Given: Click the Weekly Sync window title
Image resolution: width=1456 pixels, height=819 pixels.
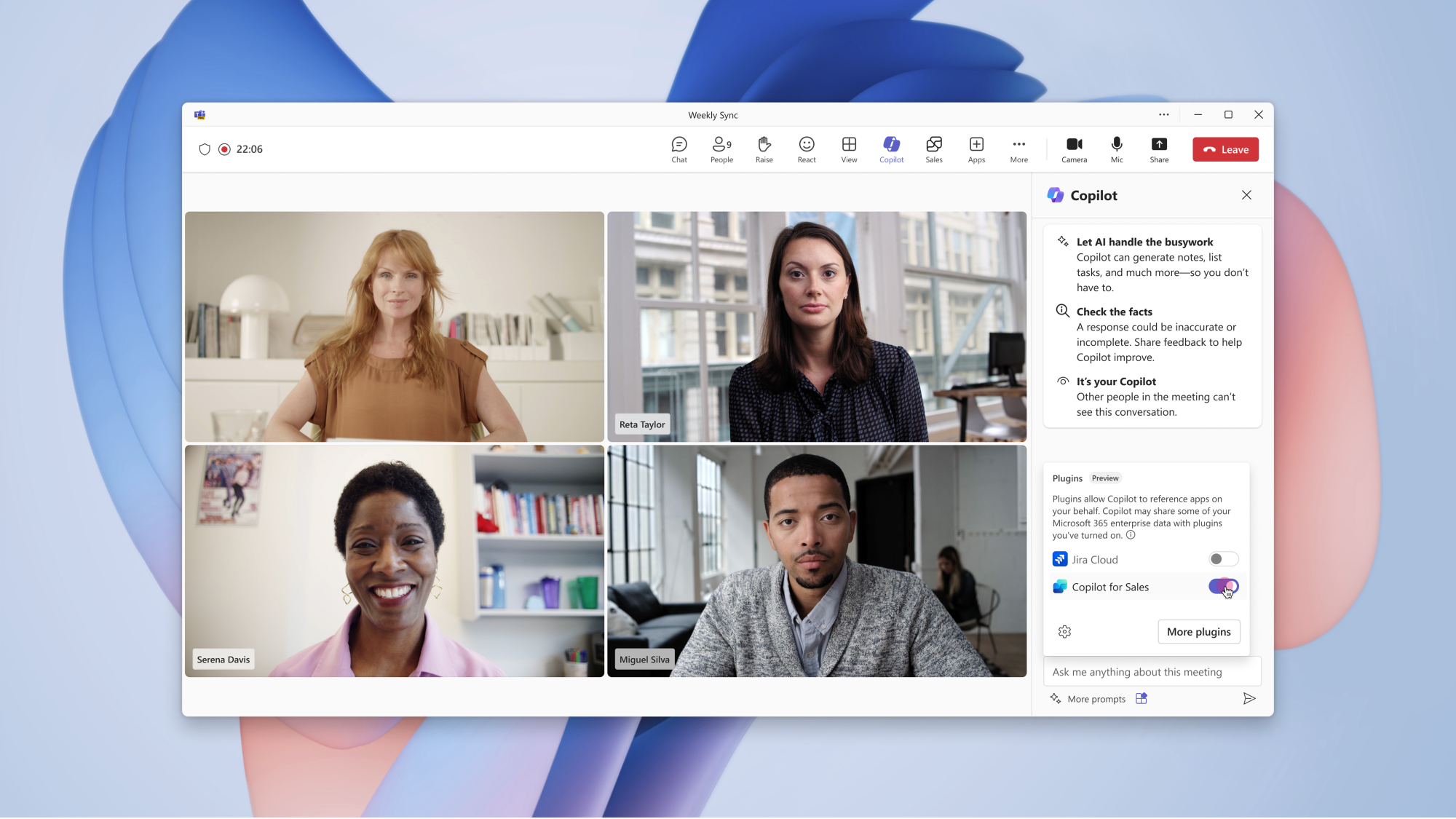Looking at the screenshot, I should coord(713,115).
